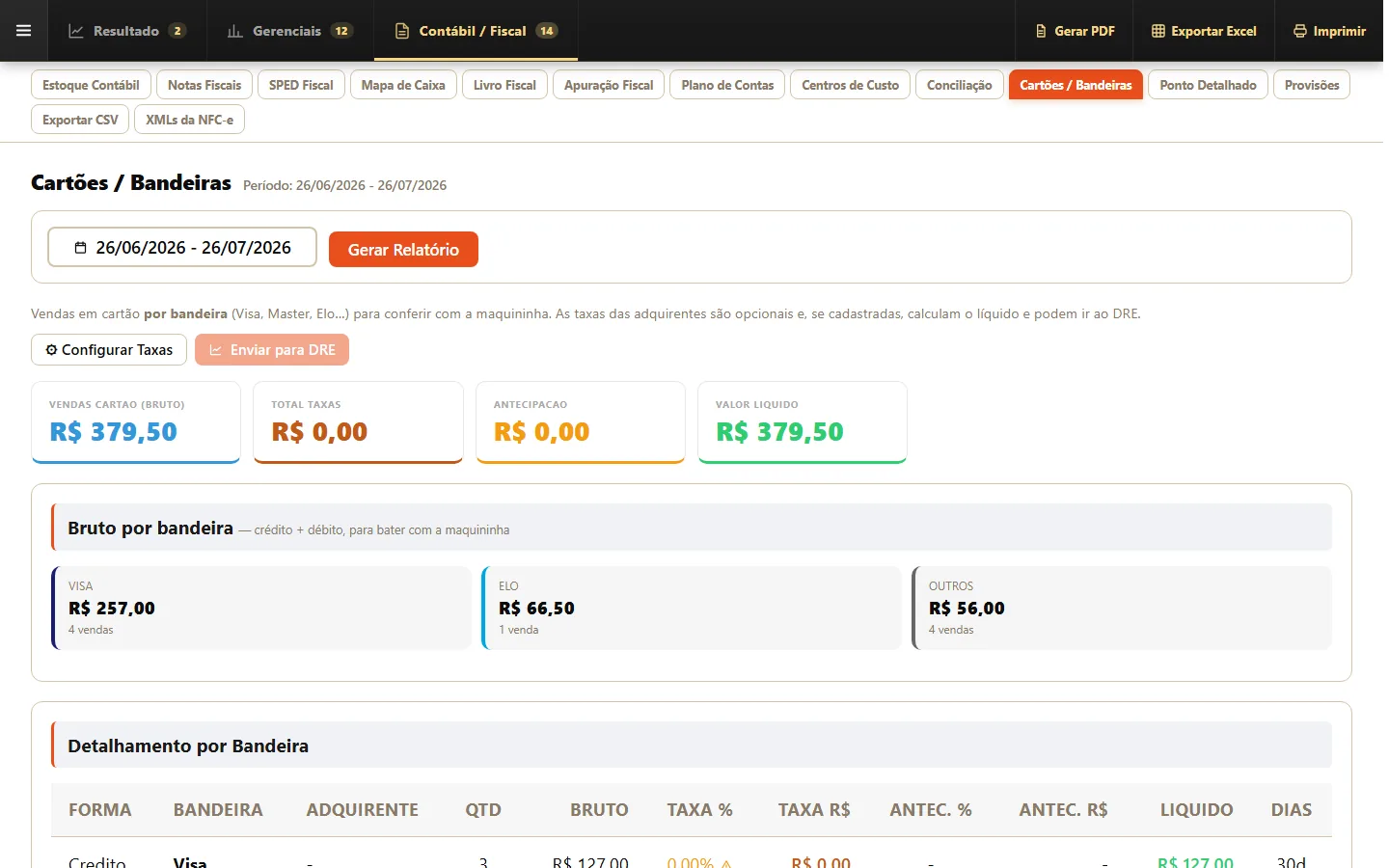
Task: Switch to the Resultado tab
Action: click(127, 31)
